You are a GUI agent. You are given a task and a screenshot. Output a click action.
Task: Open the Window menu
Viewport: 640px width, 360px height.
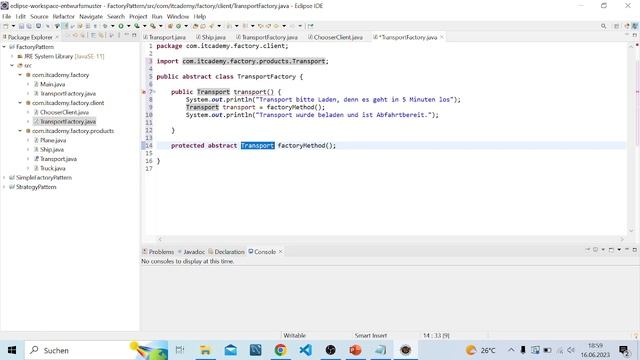178,16
